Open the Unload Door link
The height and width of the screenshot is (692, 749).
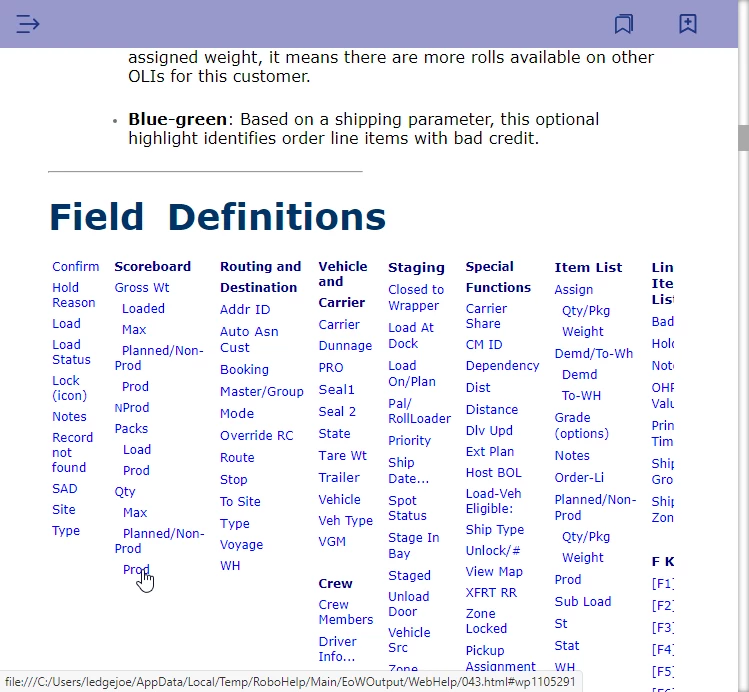point(409,604)
